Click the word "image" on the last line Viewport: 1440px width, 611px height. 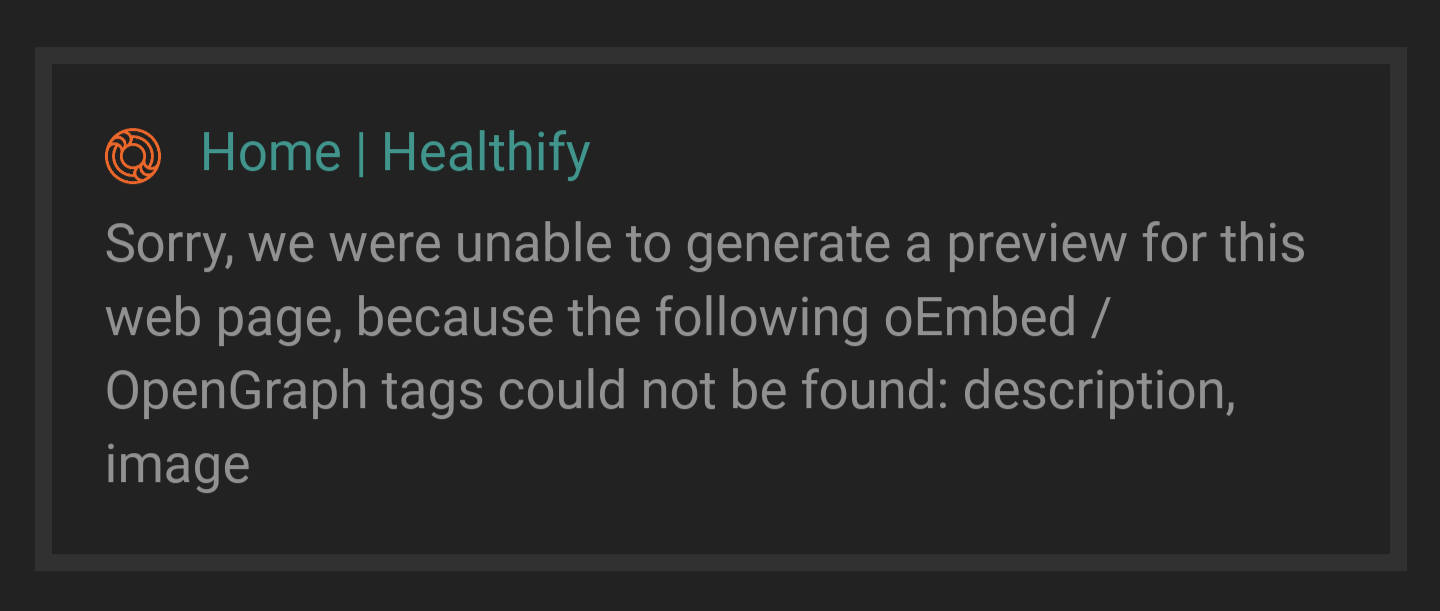[177, 466]
